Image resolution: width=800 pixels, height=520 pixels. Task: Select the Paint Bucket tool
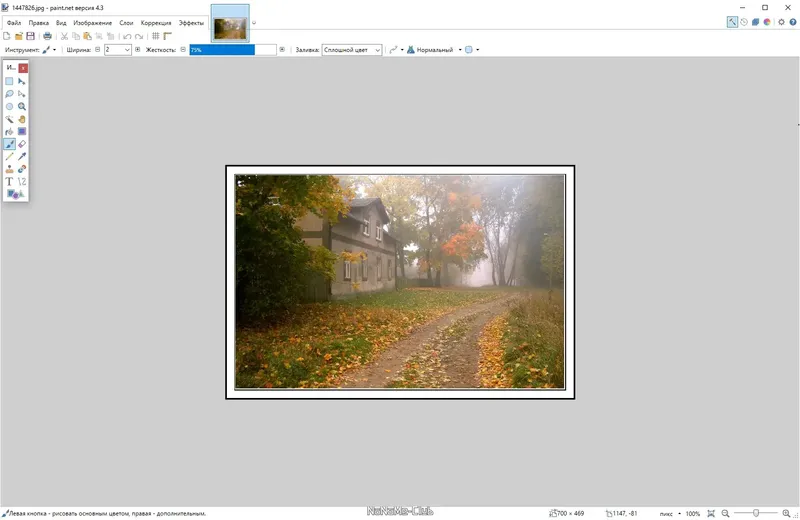(x=9, y=131)
